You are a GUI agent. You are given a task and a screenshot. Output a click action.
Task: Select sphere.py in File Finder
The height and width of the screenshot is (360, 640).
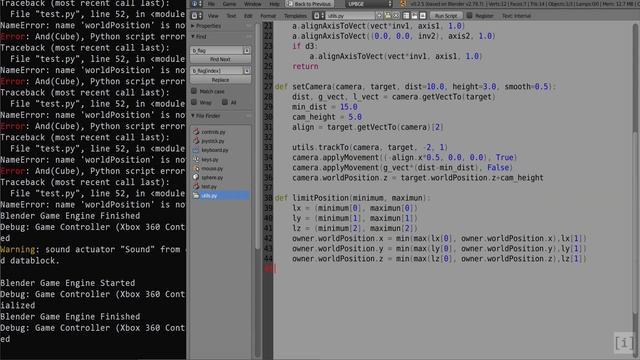(x=221, y=177)
